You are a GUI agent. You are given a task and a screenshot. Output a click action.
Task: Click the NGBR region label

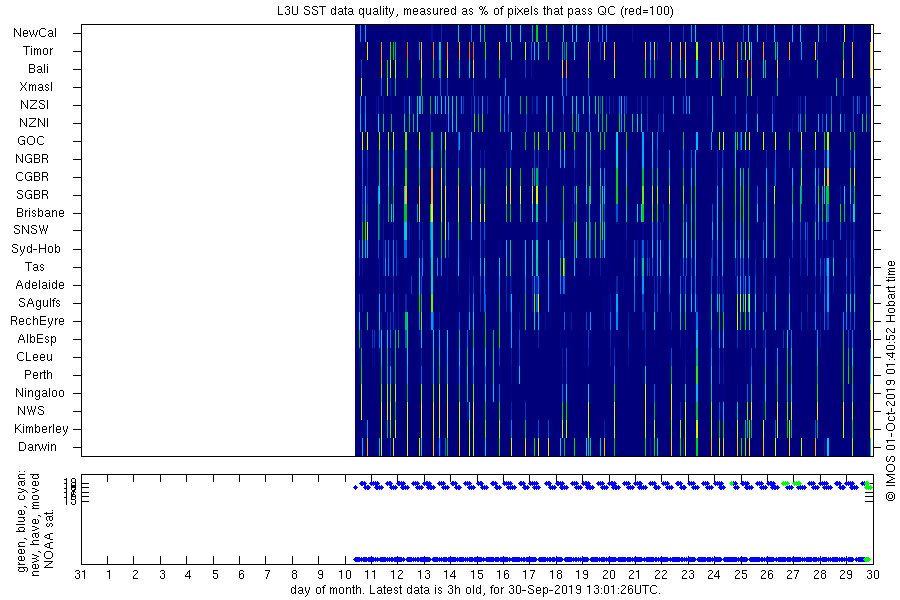coord(32,158)
